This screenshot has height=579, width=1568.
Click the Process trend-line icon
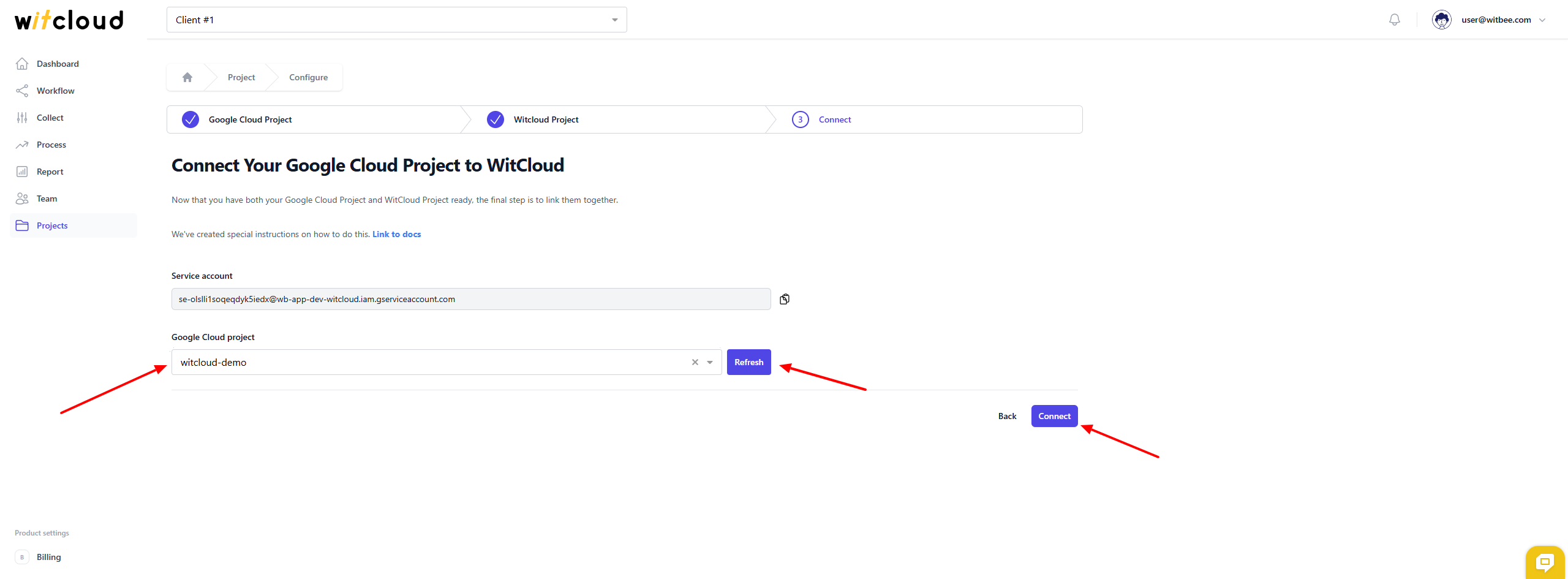[x=22, y=145]
